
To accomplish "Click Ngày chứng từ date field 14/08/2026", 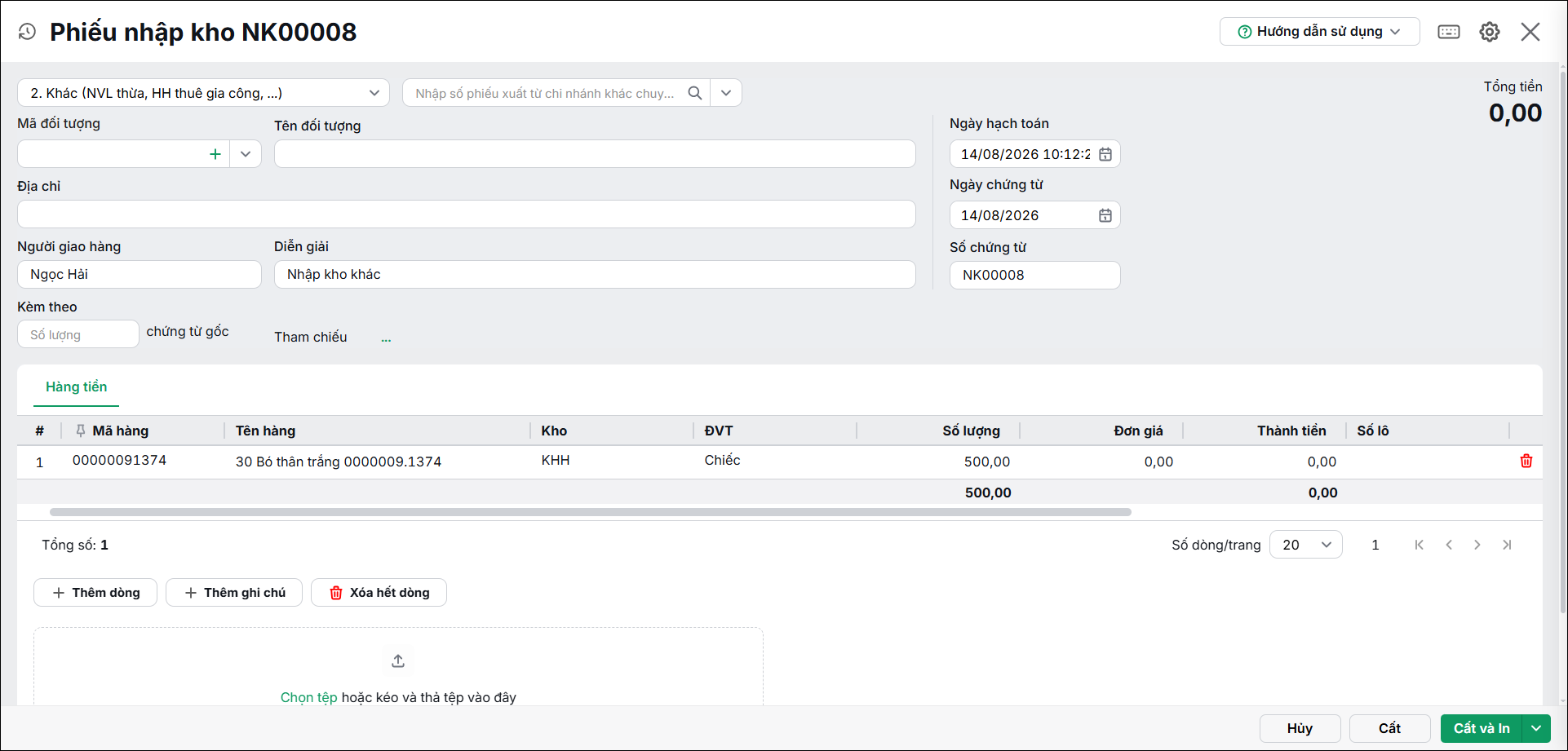I will pos(1025,215).
